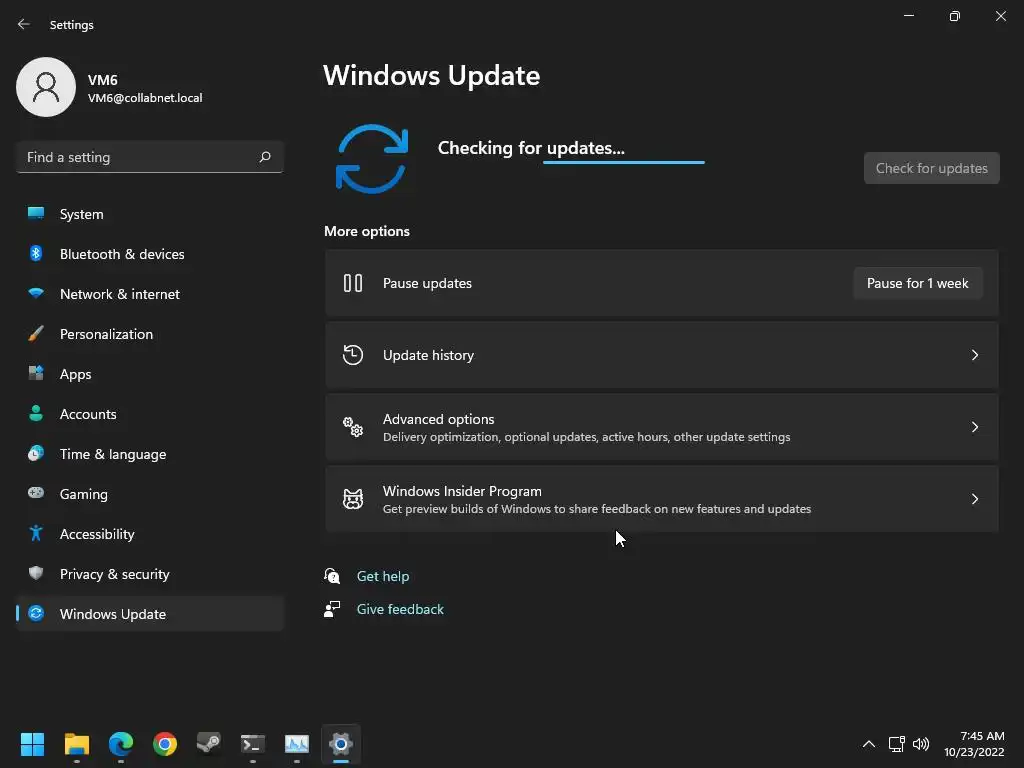This screenshot has width=1024, height=768.
Task: Open Apps settings page
Action: coord(150,374)
